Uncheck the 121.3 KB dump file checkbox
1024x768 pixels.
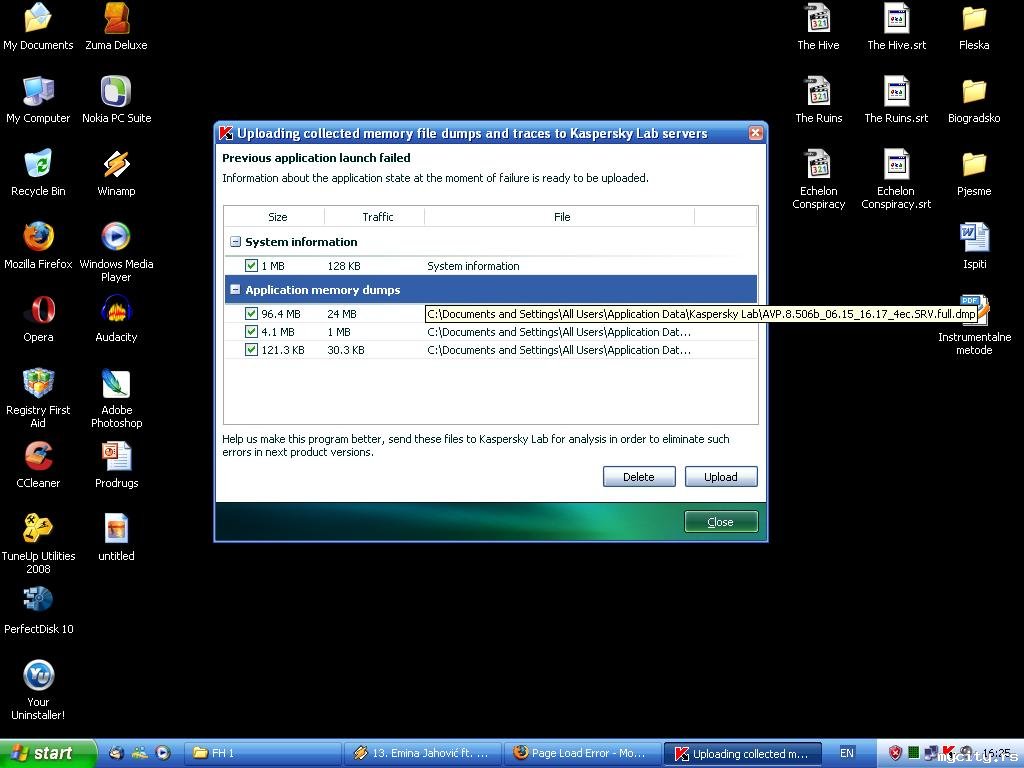click(x=251, y=349)
